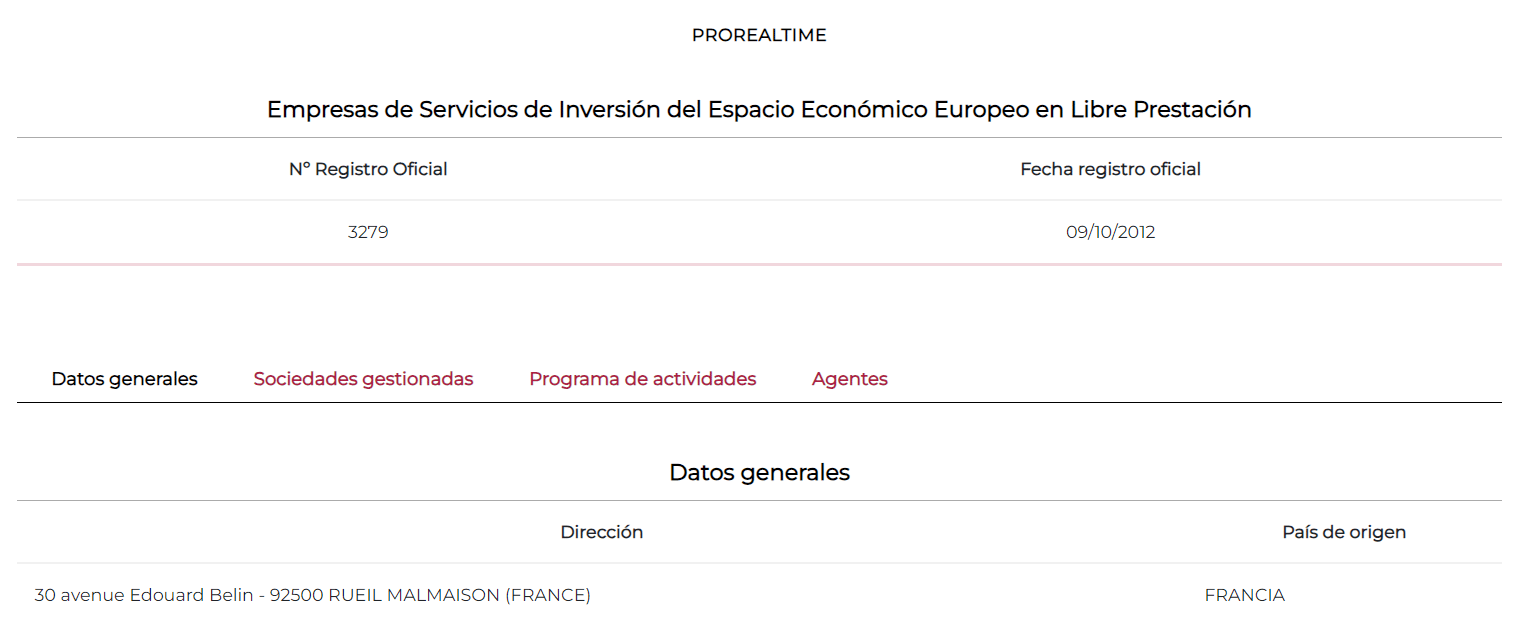Click 'RUEIL MALMAISON' in the address
The width and height of the screenshot is (1524, 617).
click(414, 595)
